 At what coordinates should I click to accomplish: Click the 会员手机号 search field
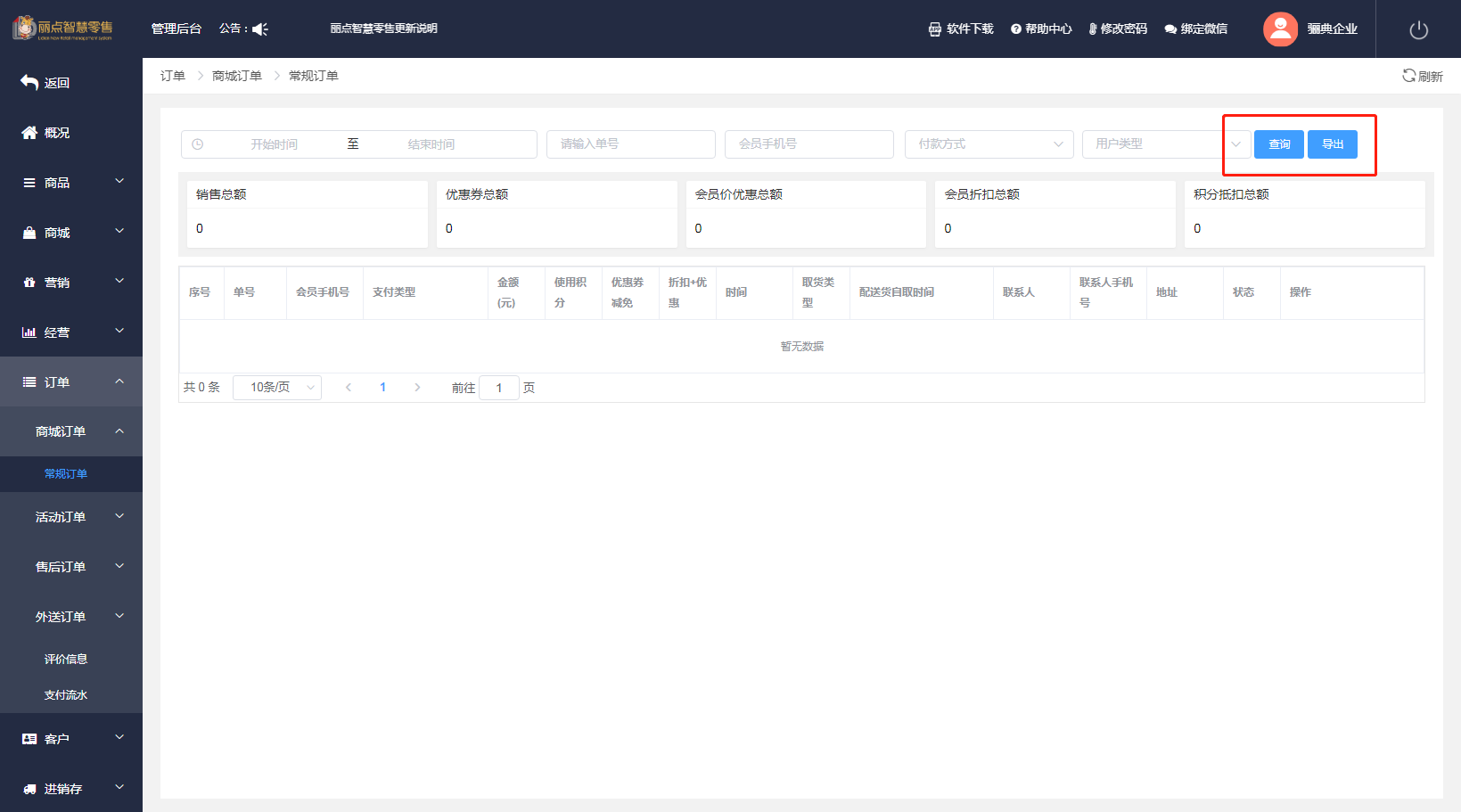pyautogui.click(x=809, y=144)
